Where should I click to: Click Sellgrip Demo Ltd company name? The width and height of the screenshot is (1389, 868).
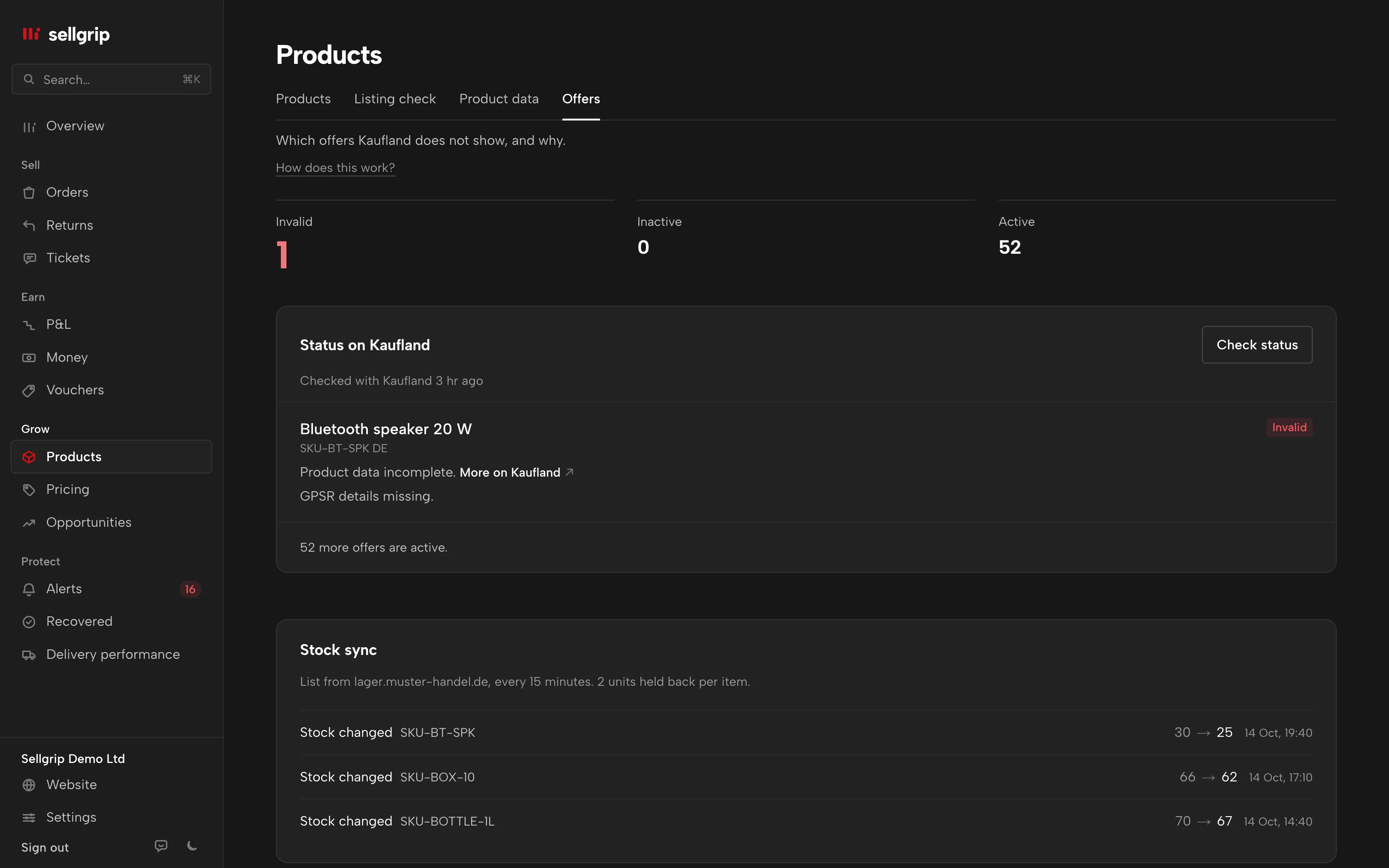73,758
